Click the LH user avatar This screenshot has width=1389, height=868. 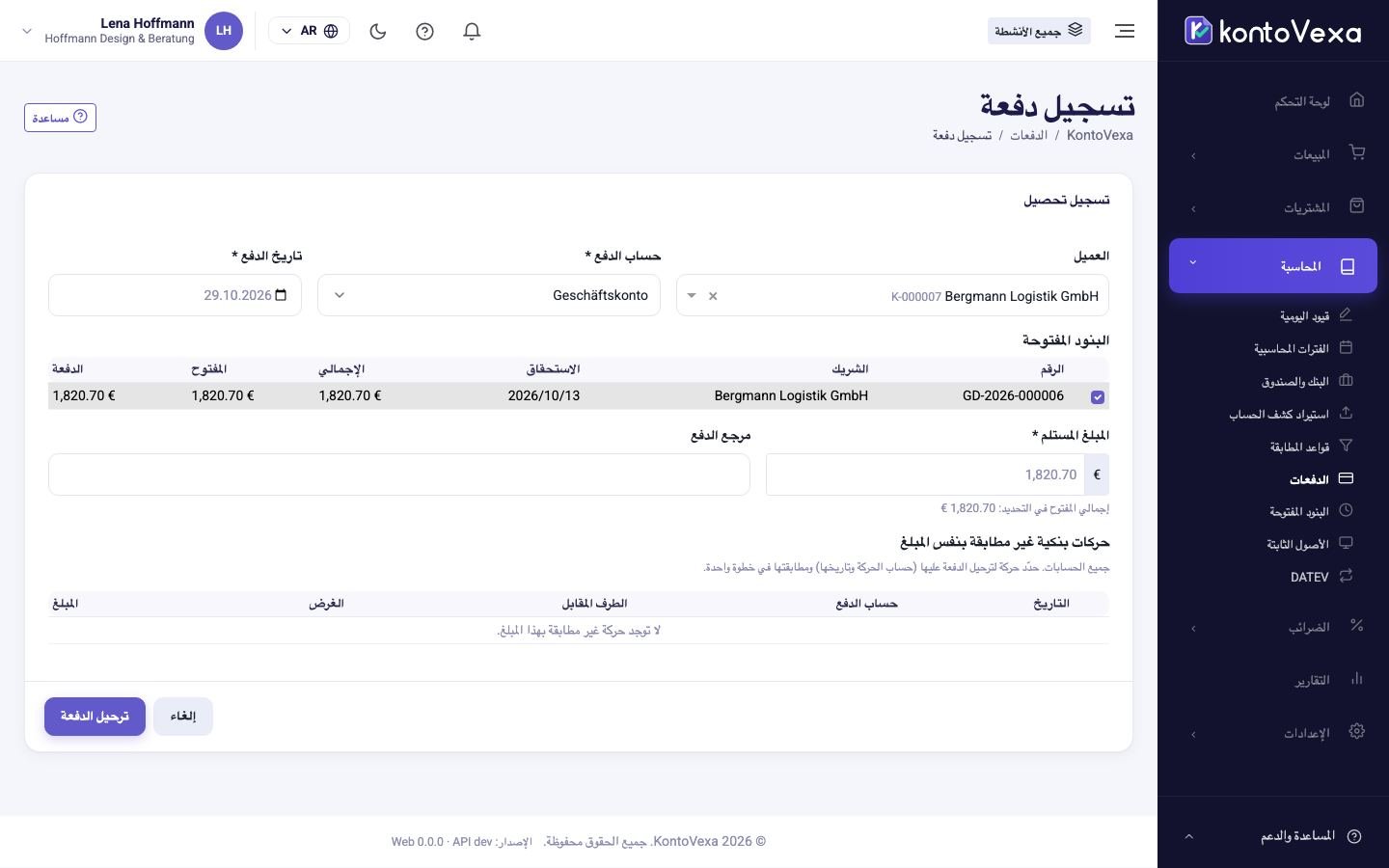224,31
